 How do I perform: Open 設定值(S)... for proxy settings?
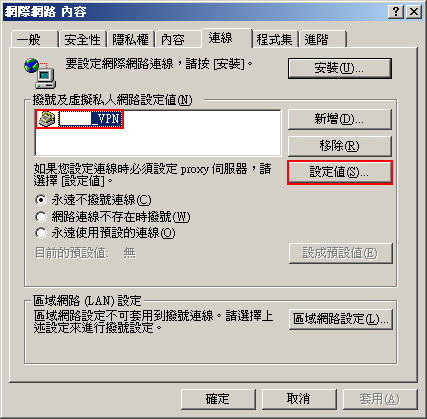click(x=340, y=172)
